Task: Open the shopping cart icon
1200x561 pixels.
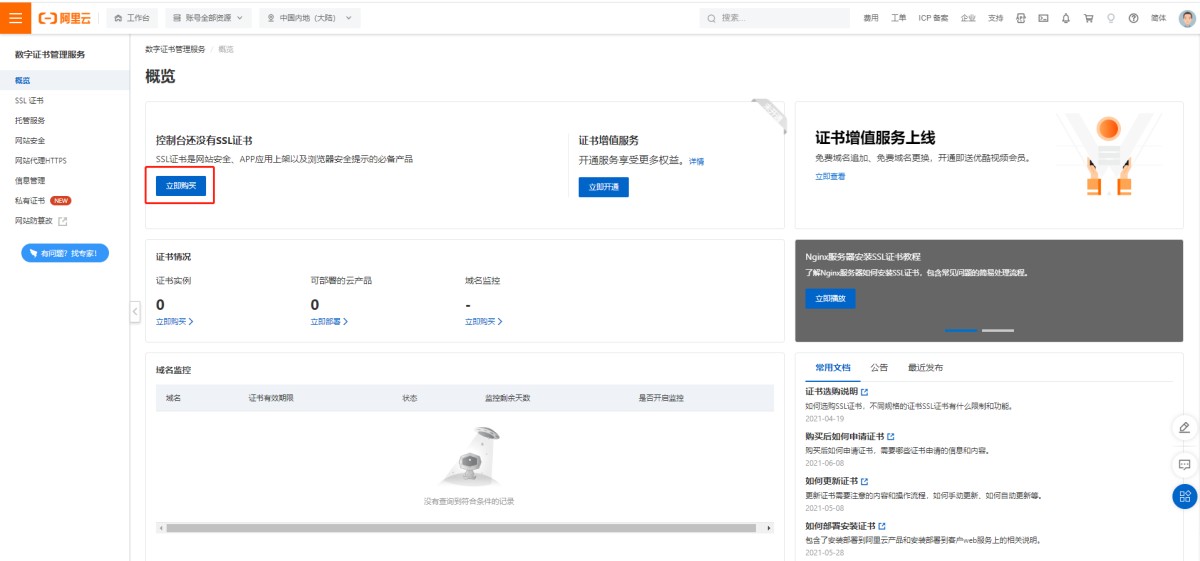Action: point(1088,18)
